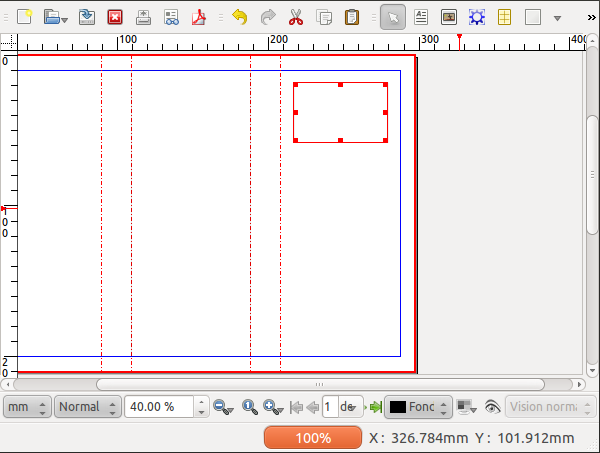
Task: Export document as PDF
Action: pos(199,17)
